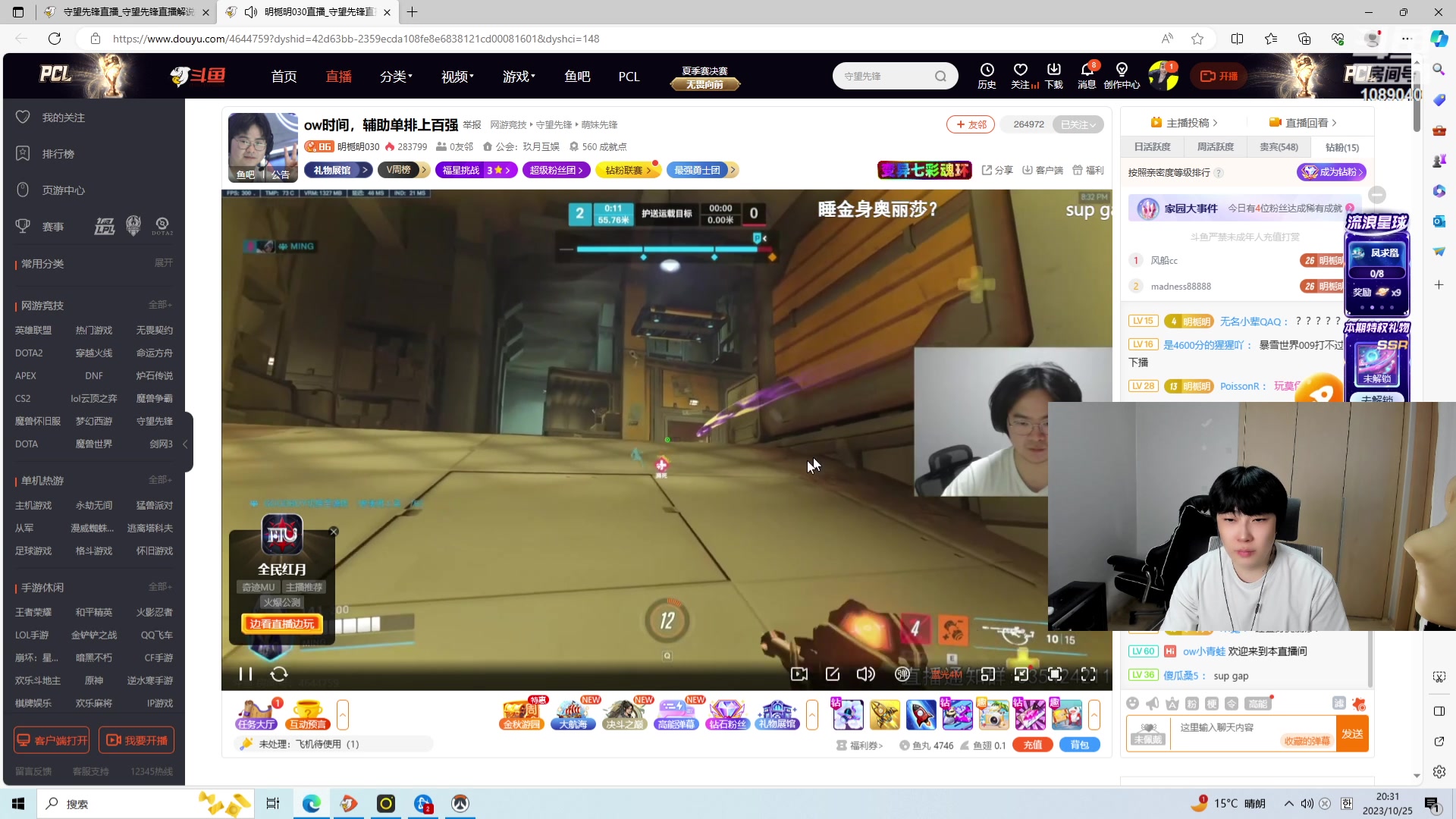Viewport: 1456px width, 819px height.
Task: Click 分享 share icon above player
Action: tap(997, 171)
